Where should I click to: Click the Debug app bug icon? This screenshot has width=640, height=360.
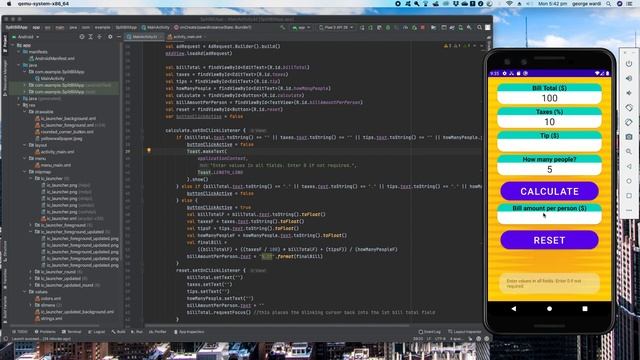388,27
